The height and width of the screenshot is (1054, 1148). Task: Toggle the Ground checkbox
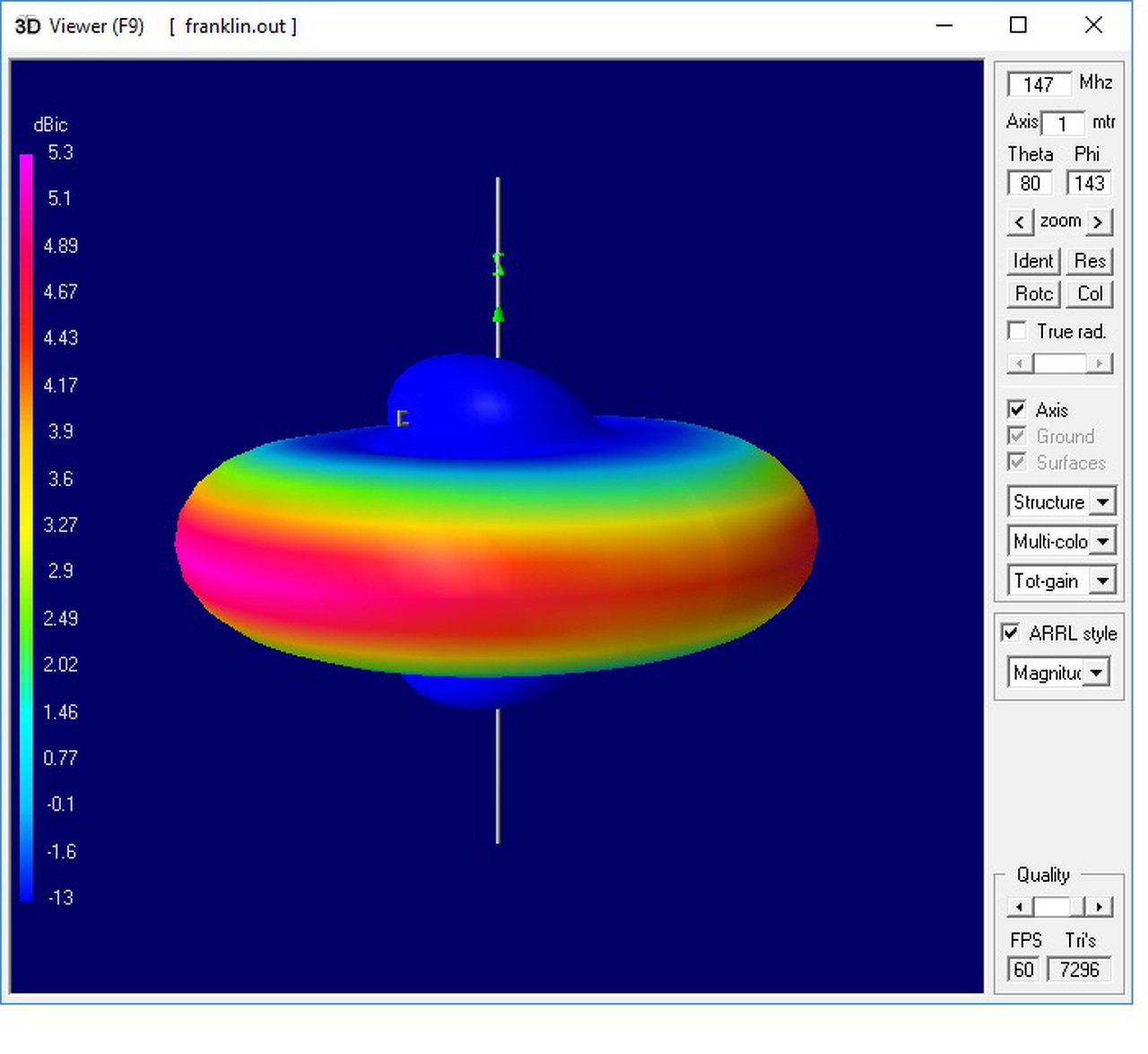click(x=1017, y=436)
